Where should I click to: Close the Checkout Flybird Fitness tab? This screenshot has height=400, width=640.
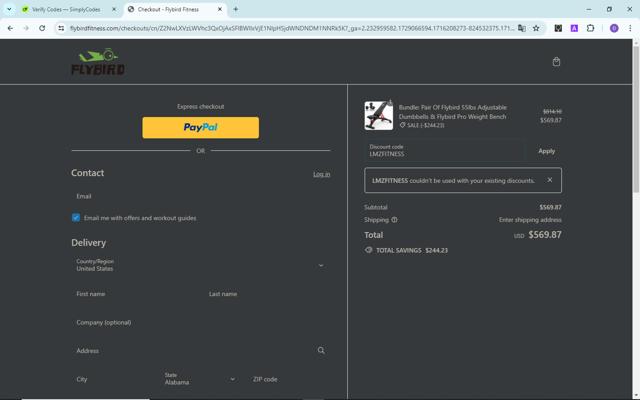tap(220, 9)
